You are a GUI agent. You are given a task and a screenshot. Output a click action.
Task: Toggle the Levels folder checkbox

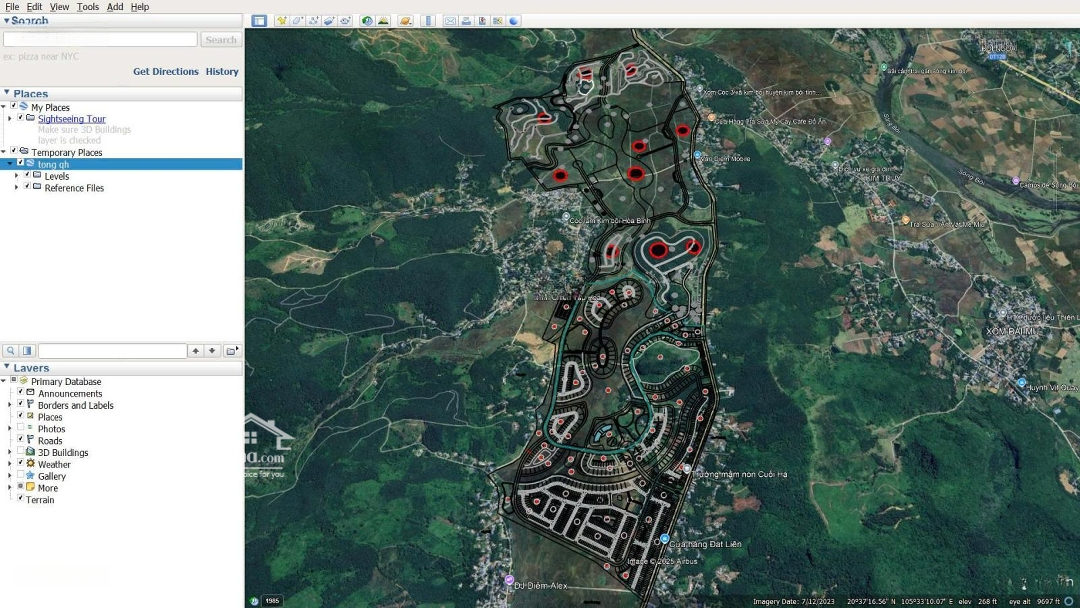[27, 176]
